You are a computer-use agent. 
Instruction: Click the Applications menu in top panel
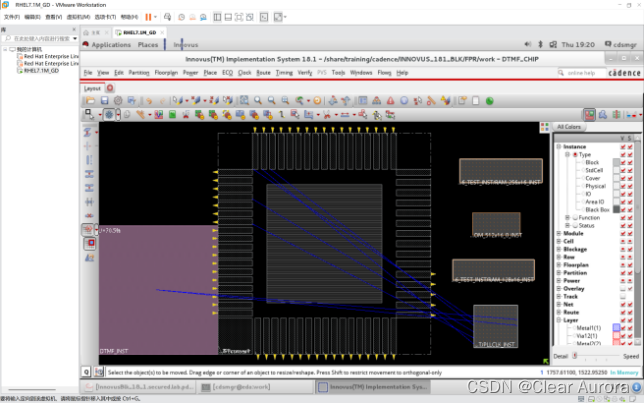pos(111,45)
